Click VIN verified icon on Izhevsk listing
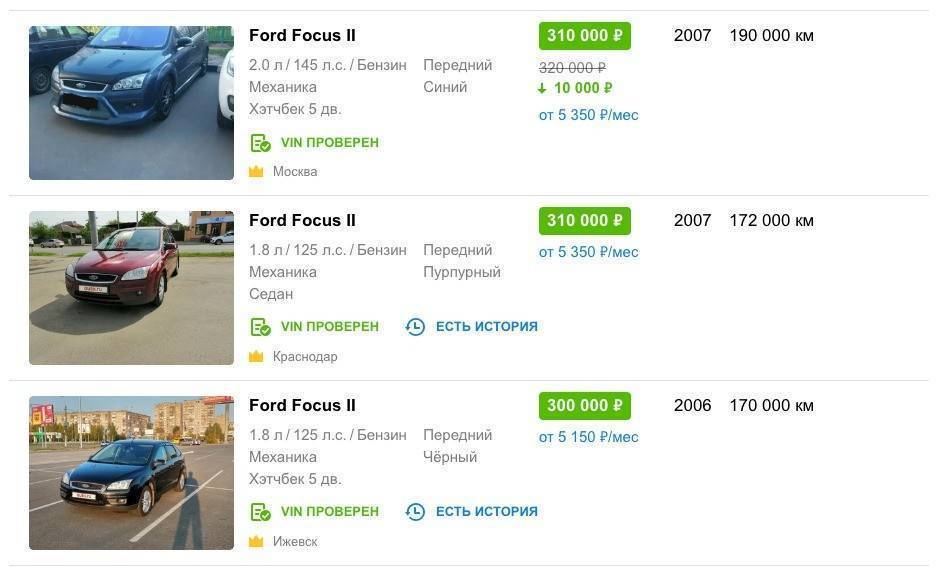 [x=260, y=512]
